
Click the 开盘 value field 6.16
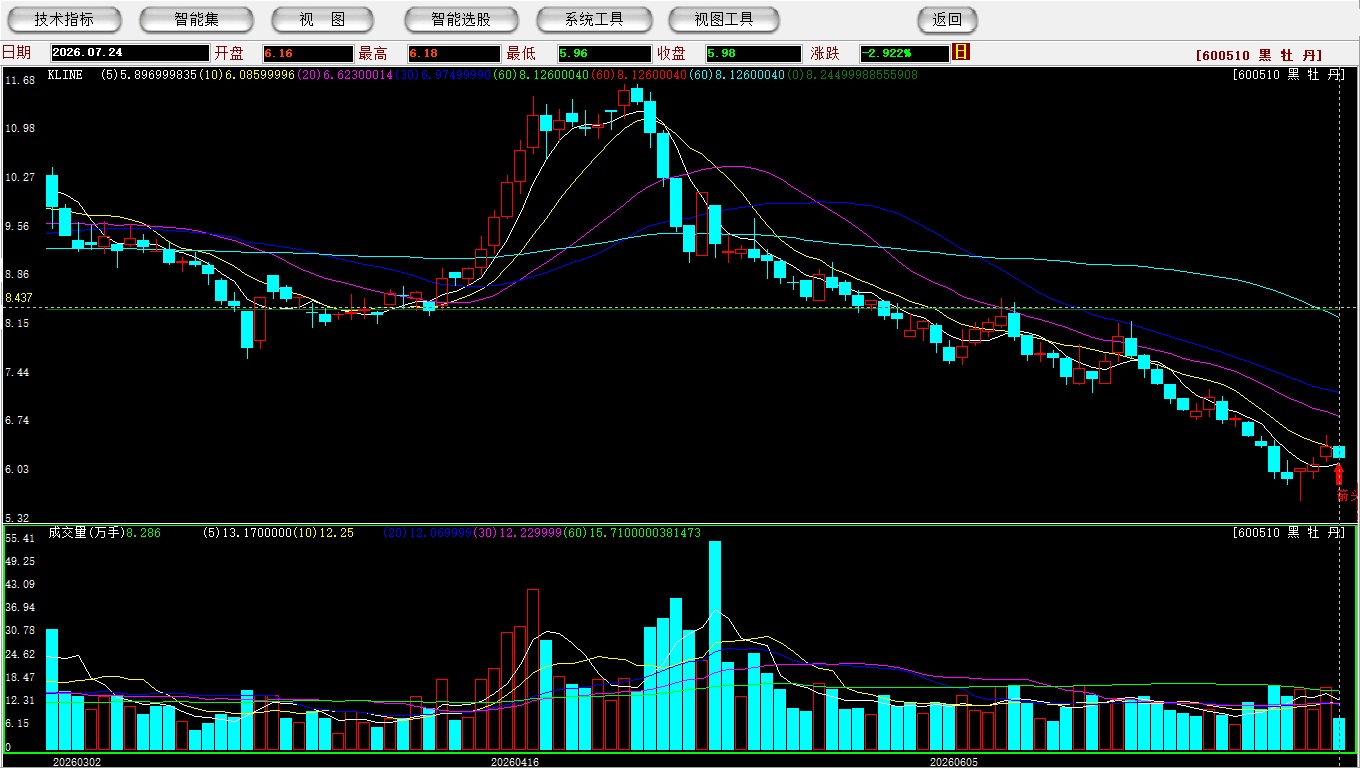click(308, 53)
